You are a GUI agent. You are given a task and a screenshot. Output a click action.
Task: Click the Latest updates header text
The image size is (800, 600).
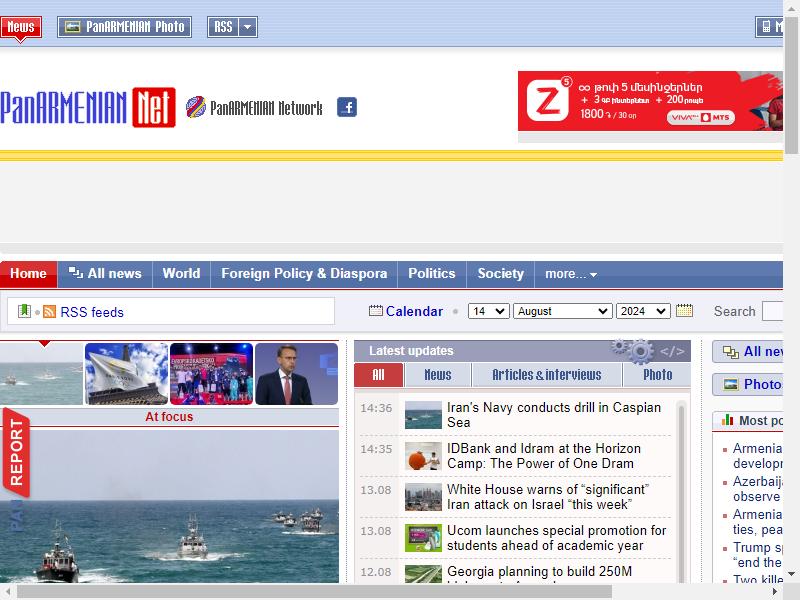pyautogui.click(x=411, y=351)
